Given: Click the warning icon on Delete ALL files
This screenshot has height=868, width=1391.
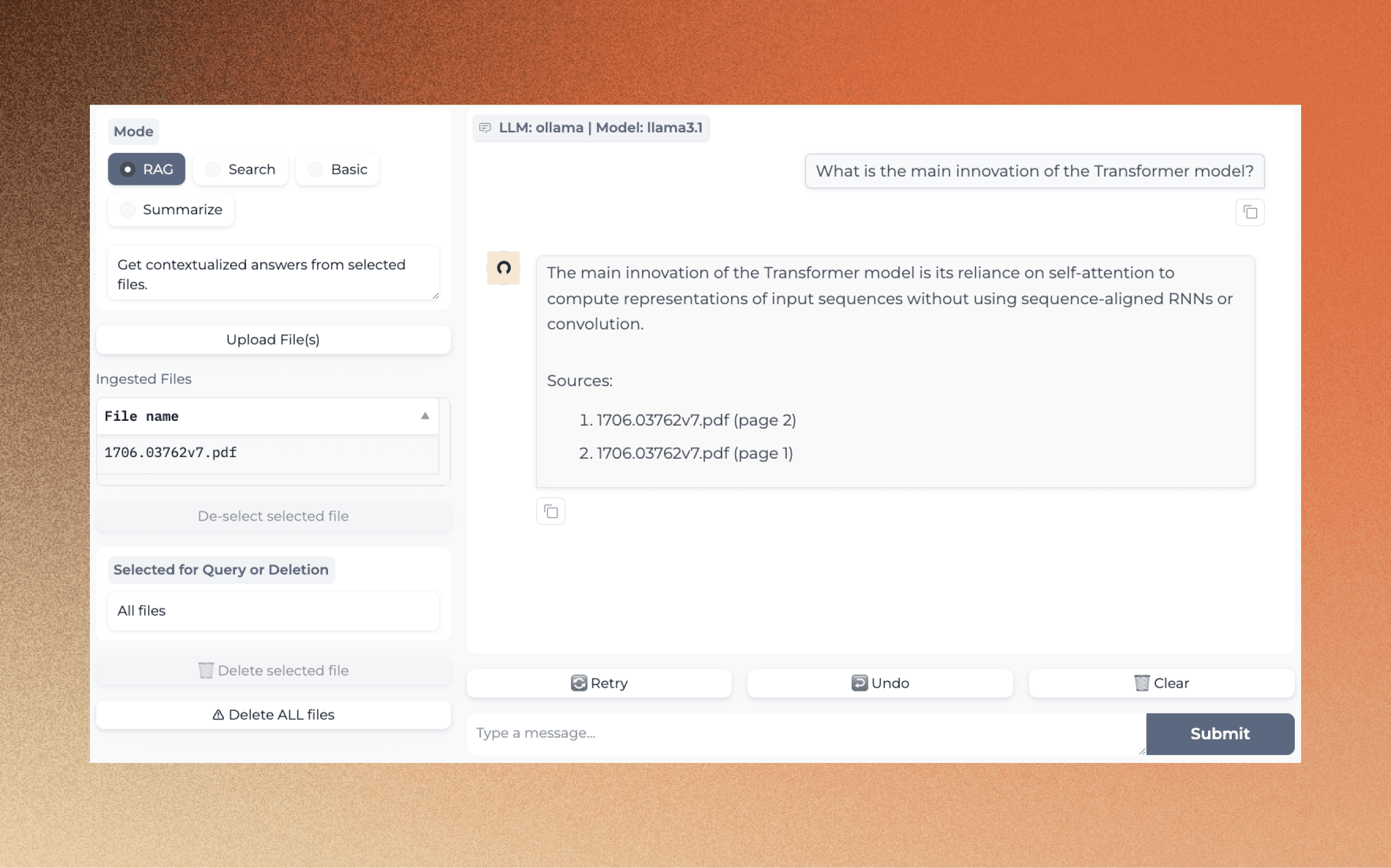Looking at the screenshot, I should point(218,715).
